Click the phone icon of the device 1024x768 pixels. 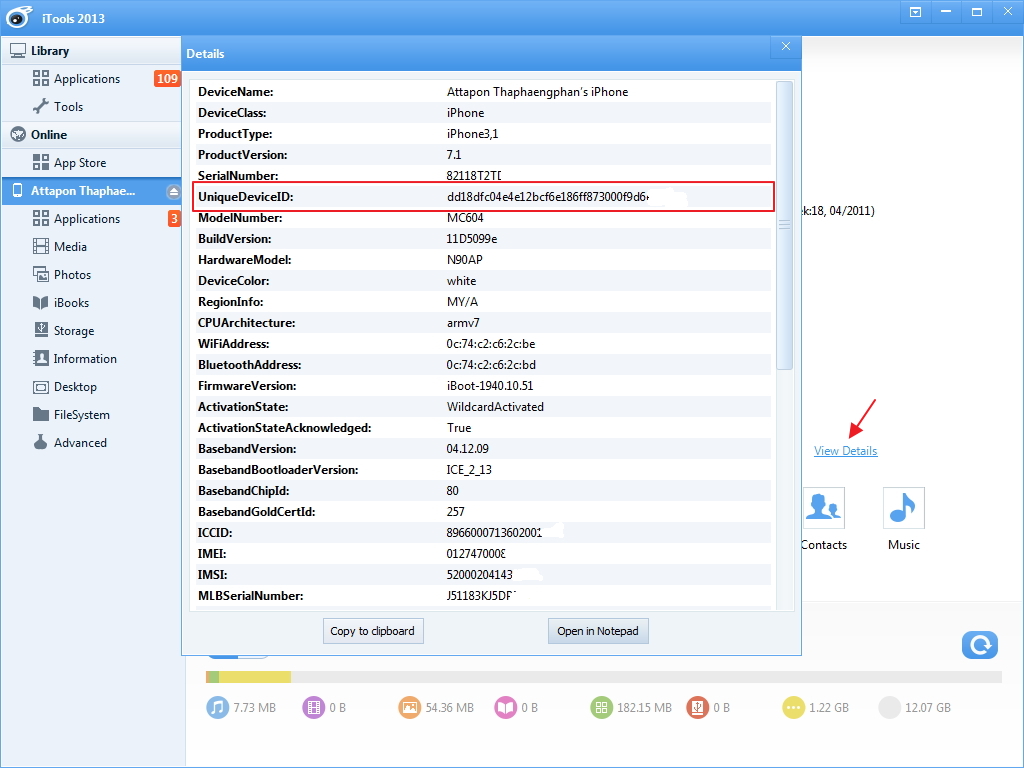[x=18, y=191]
